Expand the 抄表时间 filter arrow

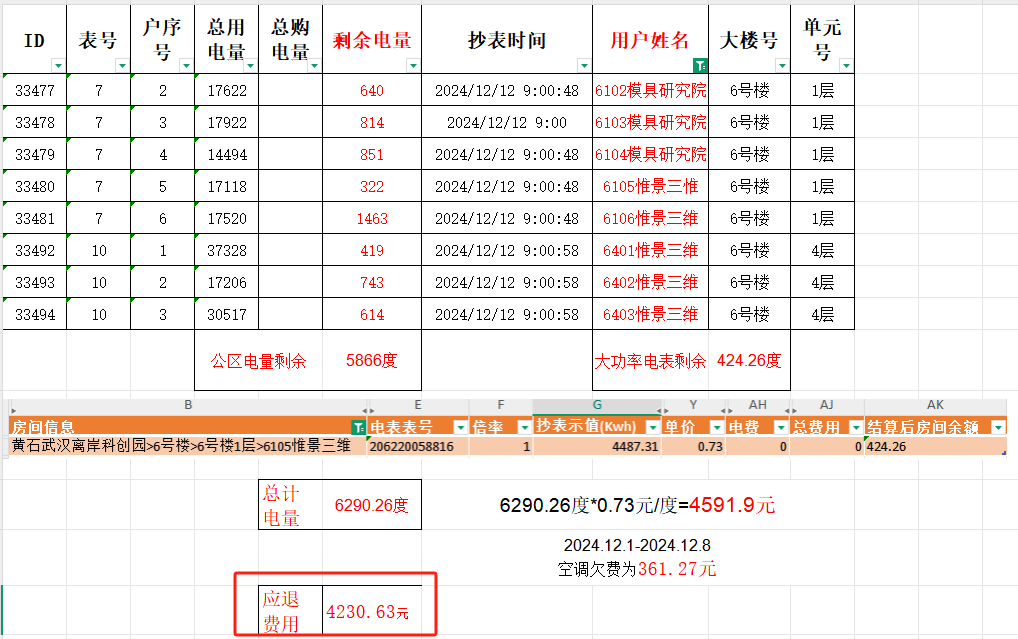point(584,65)
